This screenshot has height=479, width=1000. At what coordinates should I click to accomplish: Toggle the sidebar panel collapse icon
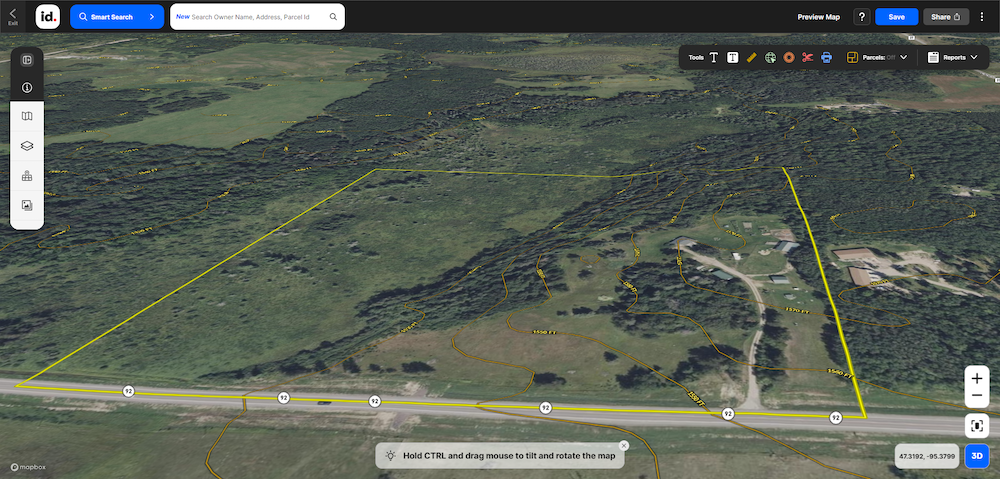27,60
